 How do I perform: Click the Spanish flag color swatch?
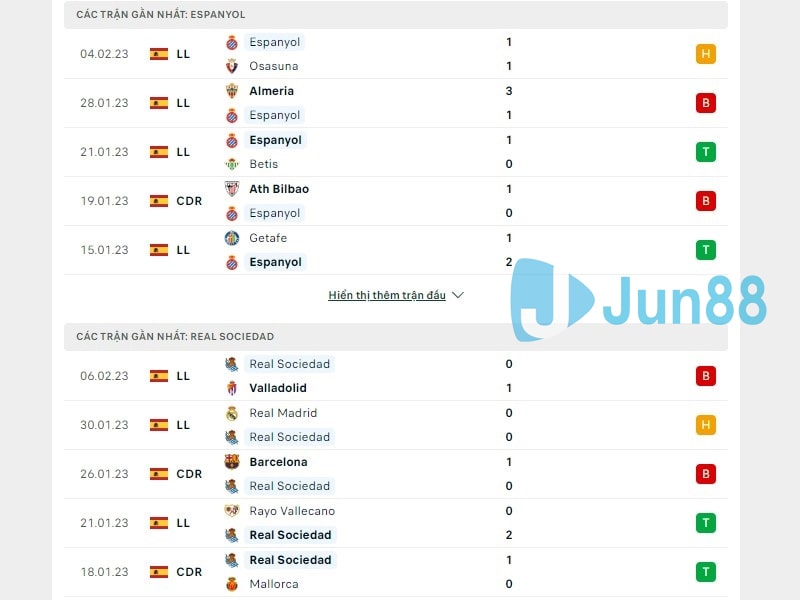pyautogui.click(x=158, y=54)
